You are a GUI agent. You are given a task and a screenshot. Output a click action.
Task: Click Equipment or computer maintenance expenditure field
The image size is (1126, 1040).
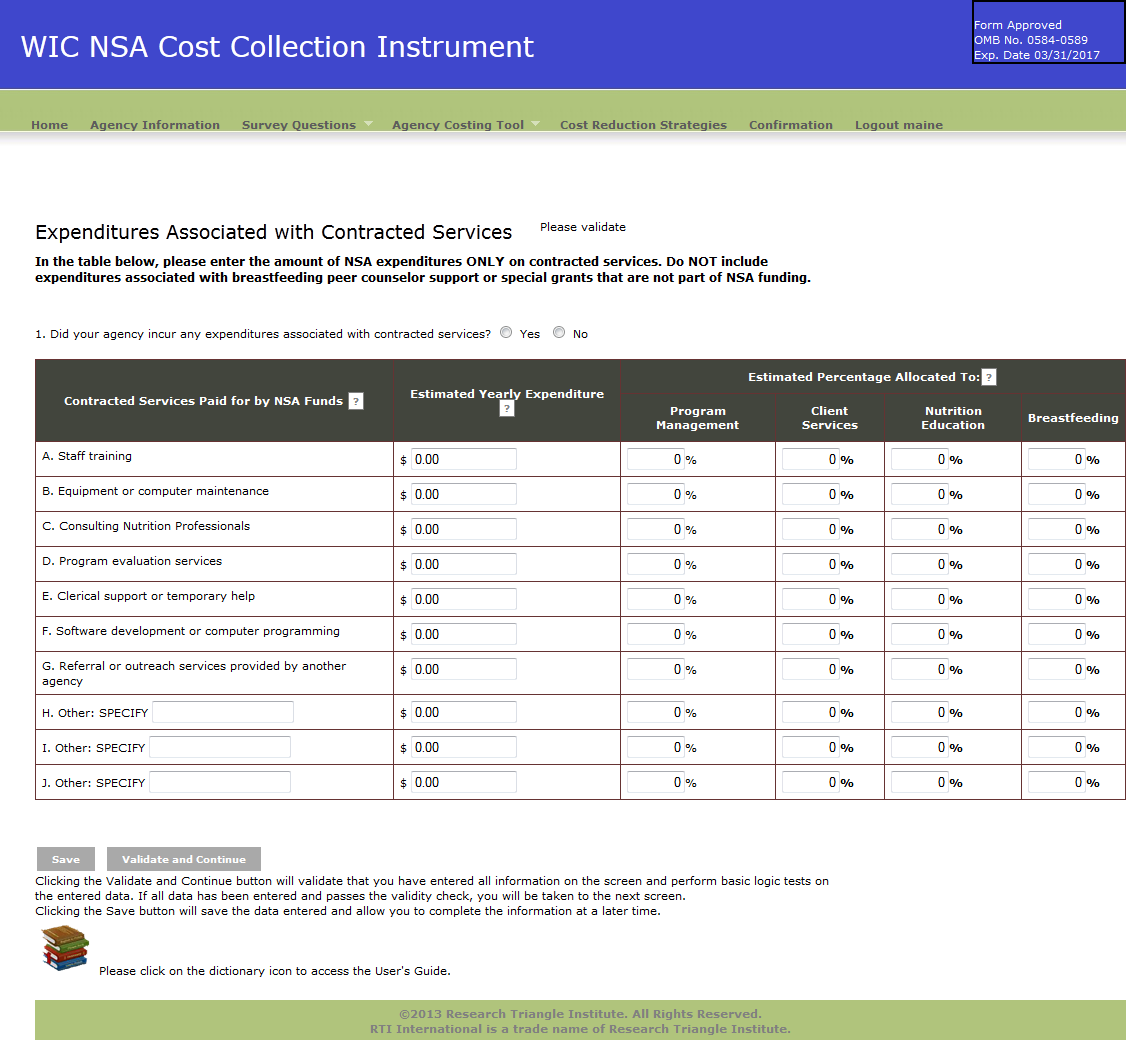click(463, 494)
